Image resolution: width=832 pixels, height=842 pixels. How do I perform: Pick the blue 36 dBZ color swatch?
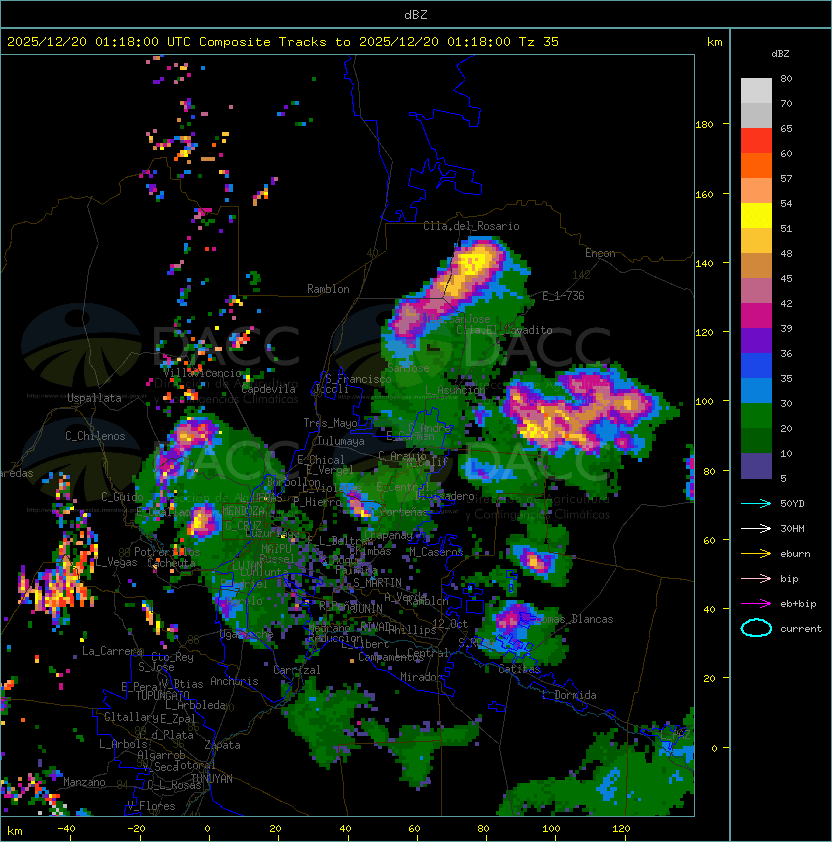pyautogui.click(x=756, y=365)
